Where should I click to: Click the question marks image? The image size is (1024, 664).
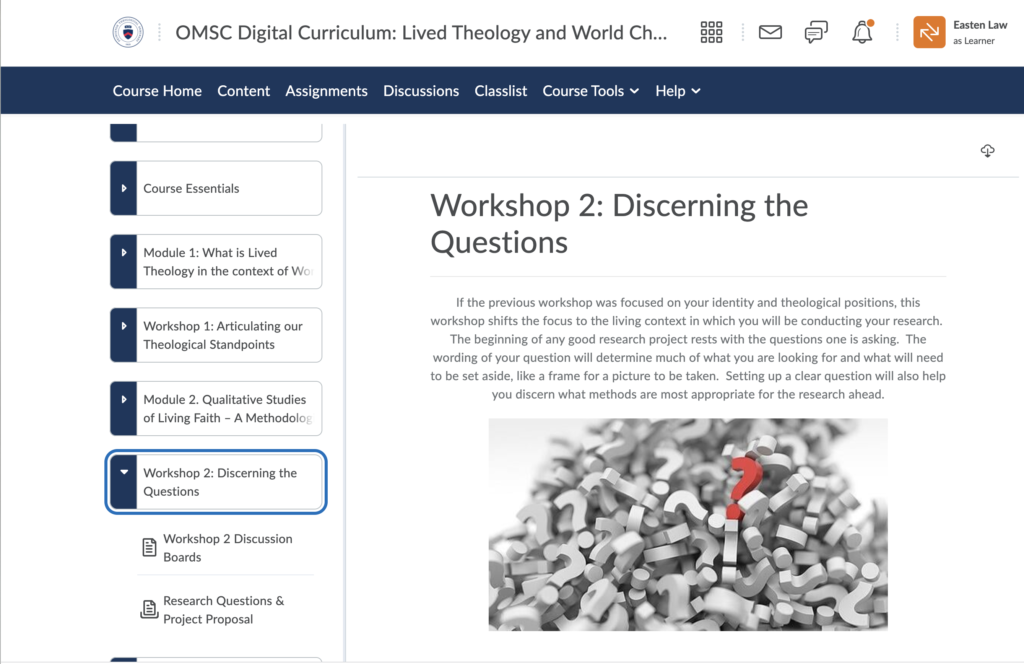[687, 524]
